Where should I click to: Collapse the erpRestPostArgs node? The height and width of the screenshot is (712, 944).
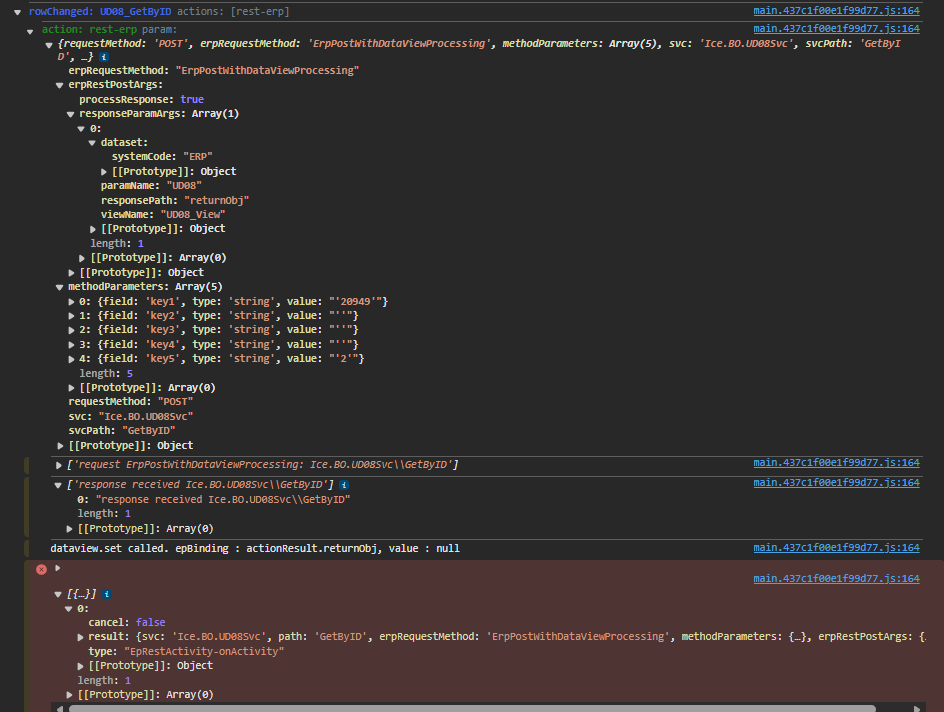(x=59, y=85)
